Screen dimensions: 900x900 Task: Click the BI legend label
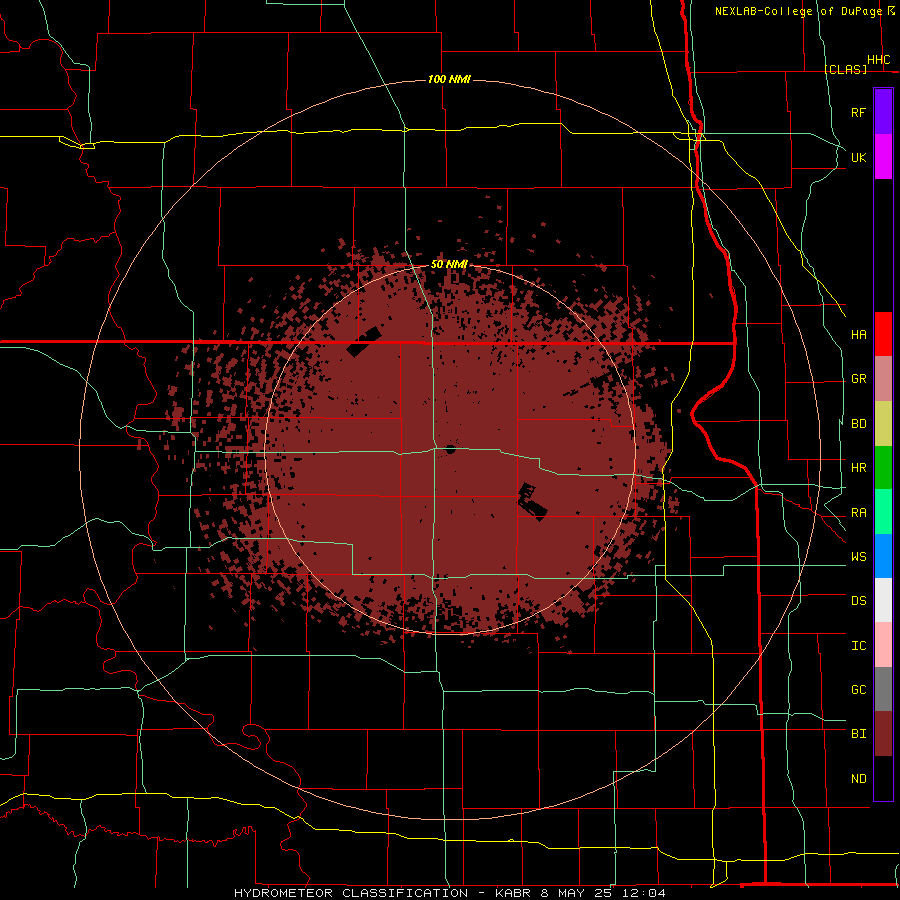[x=858, y=734]
